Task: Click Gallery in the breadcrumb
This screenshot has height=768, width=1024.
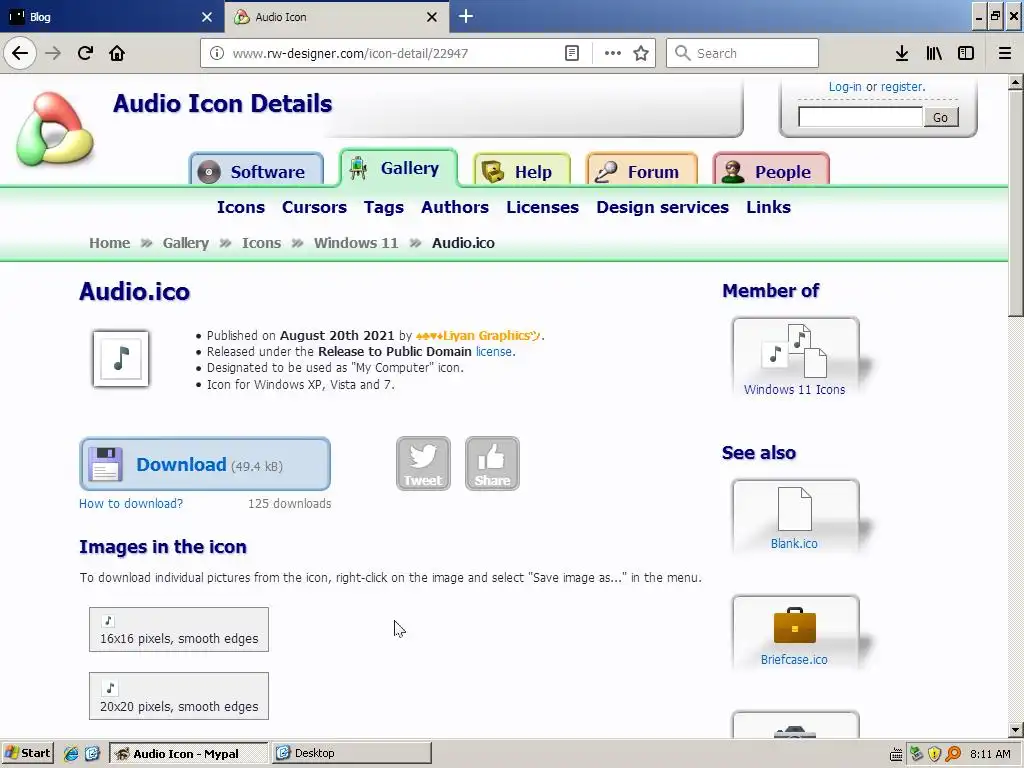Action: (185, 243)
